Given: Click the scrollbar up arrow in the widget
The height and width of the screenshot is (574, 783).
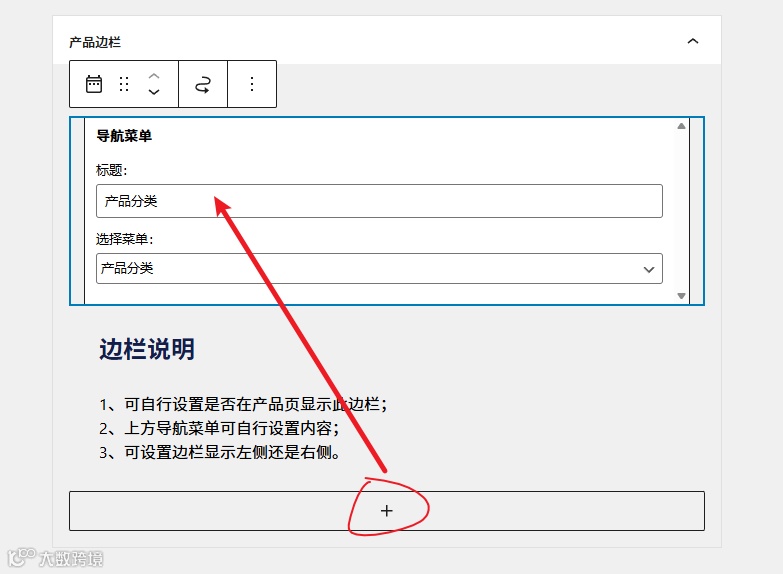Looking at the screenshot, I should 681,126.
